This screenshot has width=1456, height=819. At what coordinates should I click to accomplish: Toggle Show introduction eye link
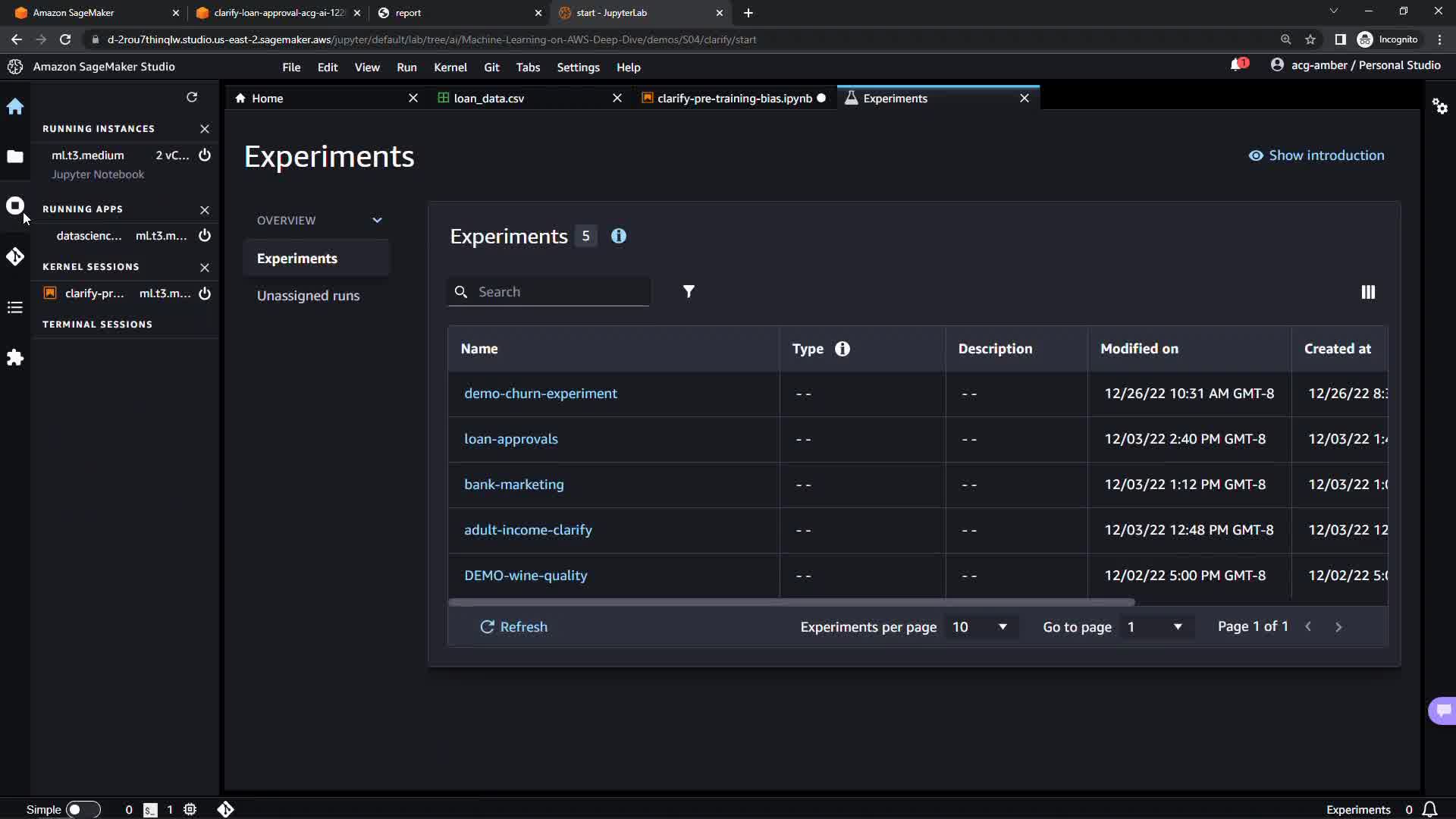[x=1316, y=155]
